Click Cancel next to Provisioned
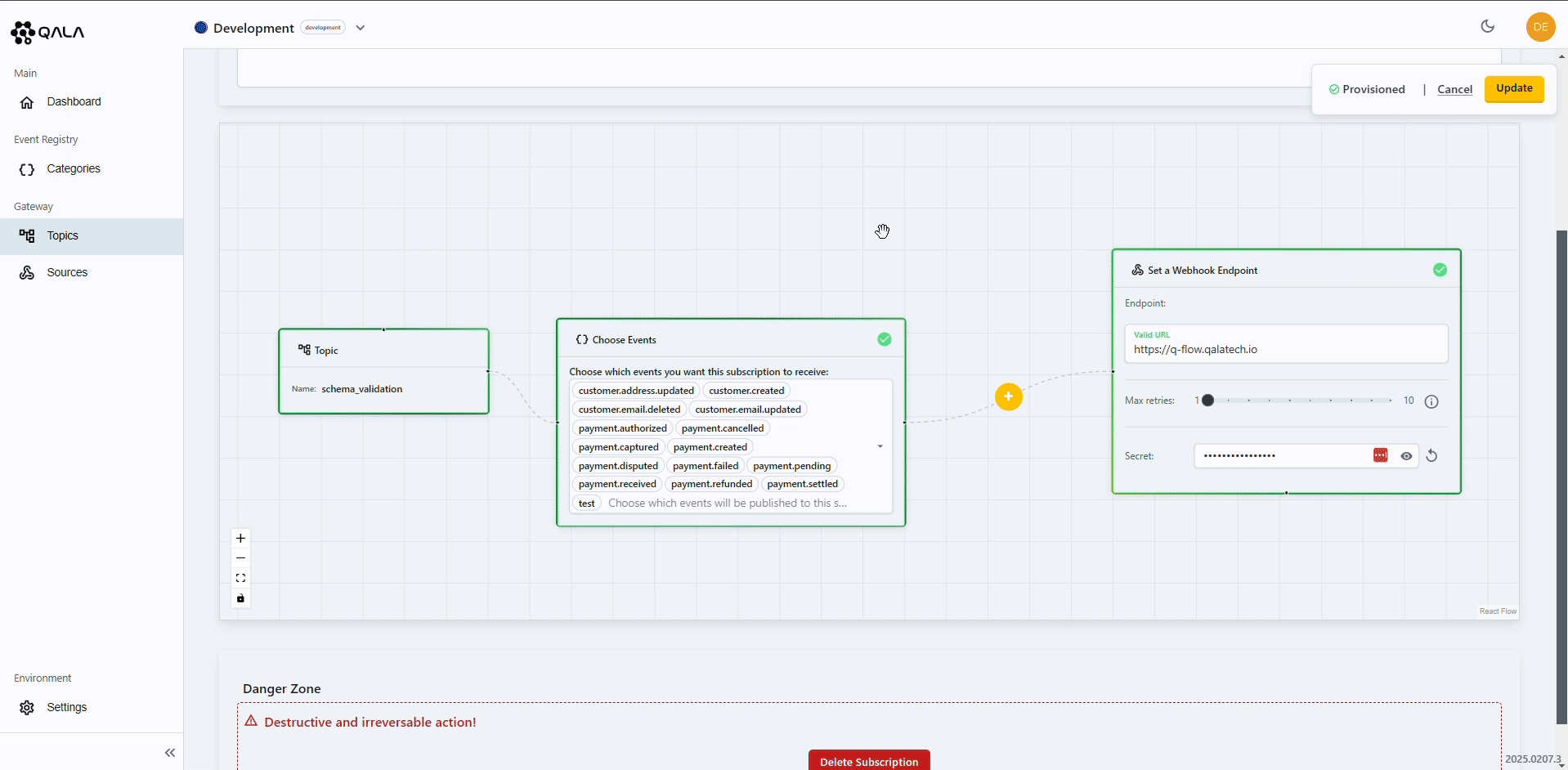This screenshot has height=770, width=1568. click(1454, 89)
